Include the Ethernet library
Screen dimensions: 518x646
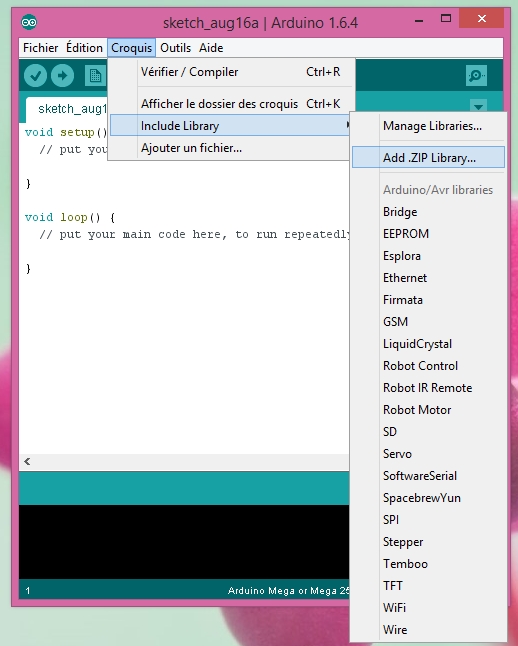point(428,278)
